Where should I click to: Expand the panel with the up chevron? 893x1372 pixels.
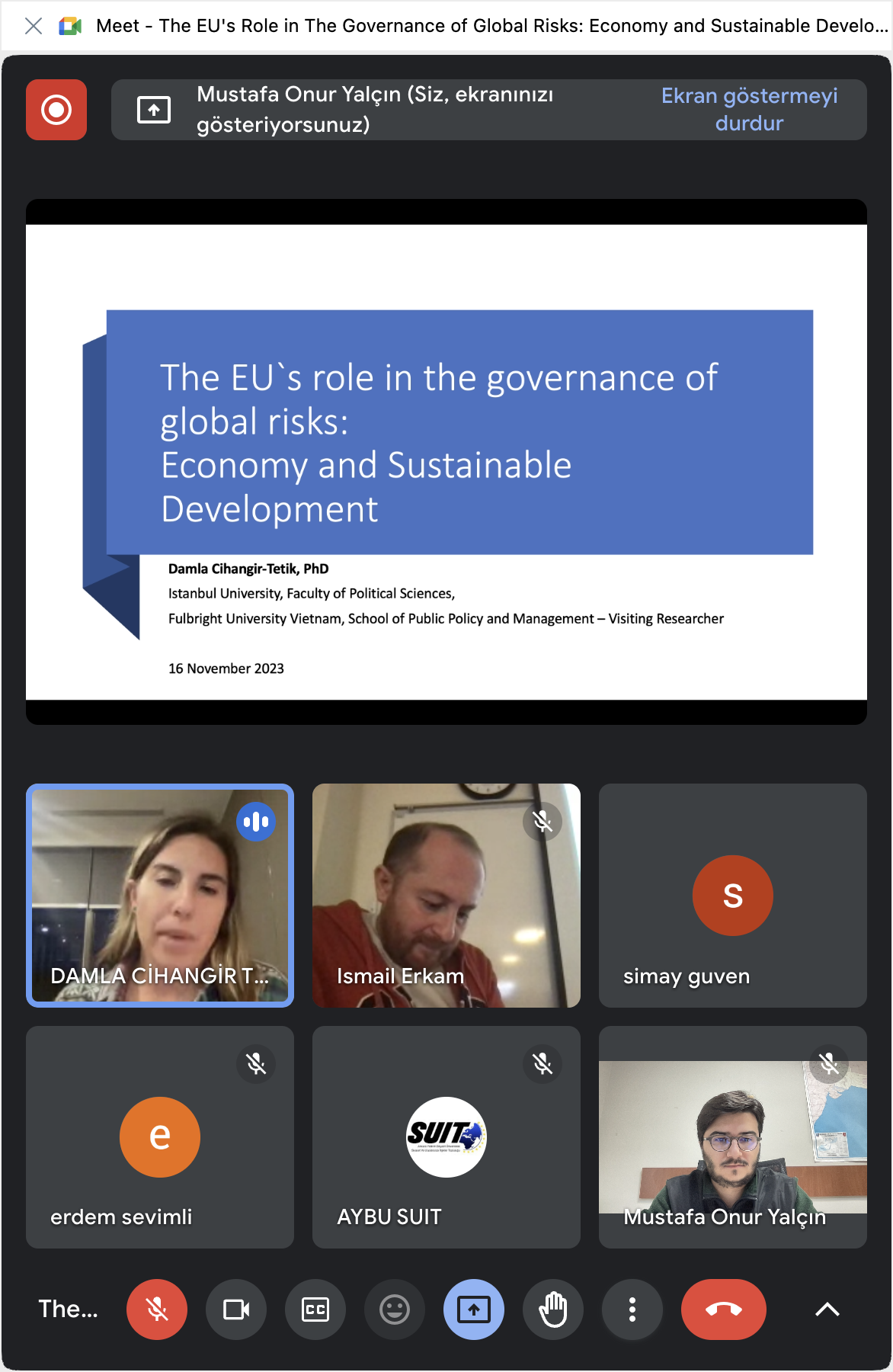pos(827,1309)
